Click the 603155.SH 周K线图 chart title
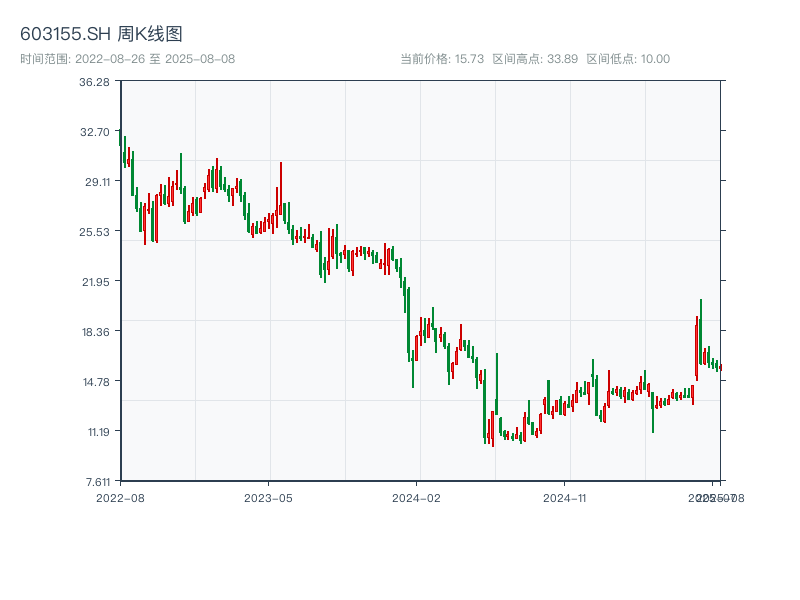Screen dimensions: 800x600 coord(101,35)
